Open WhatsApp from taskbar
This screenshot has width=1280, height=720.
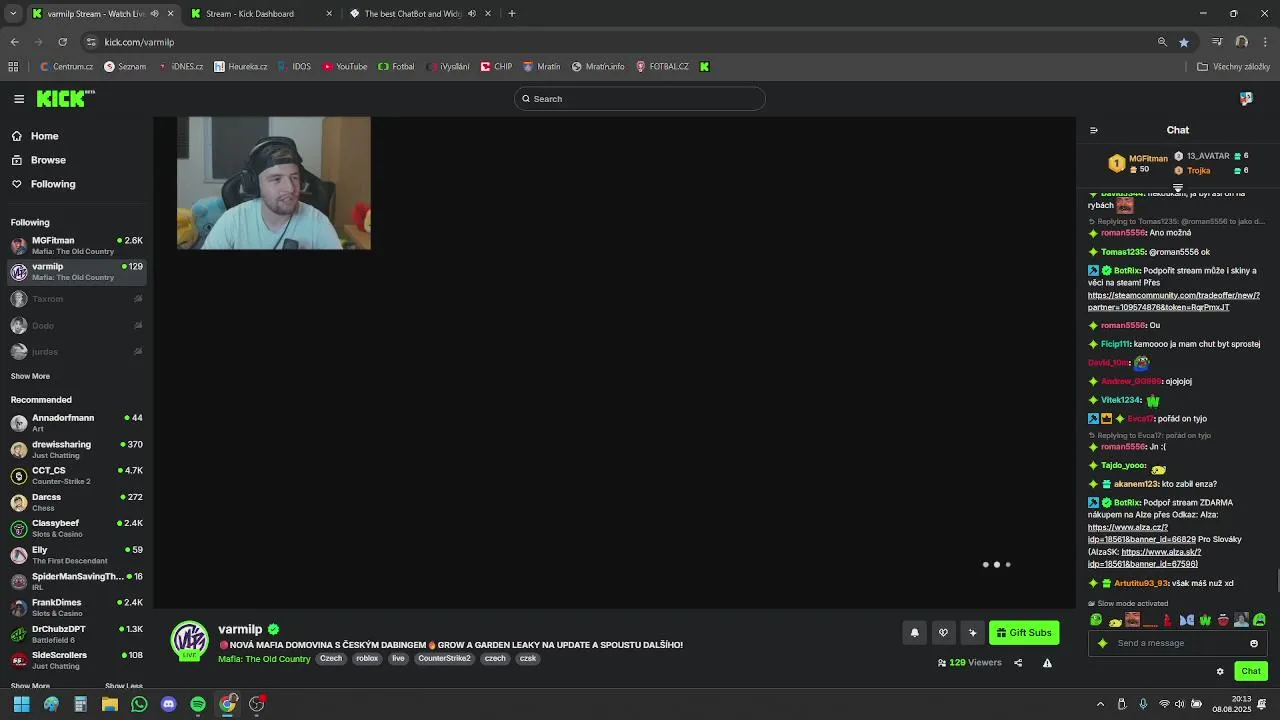(x=139, y=704)
